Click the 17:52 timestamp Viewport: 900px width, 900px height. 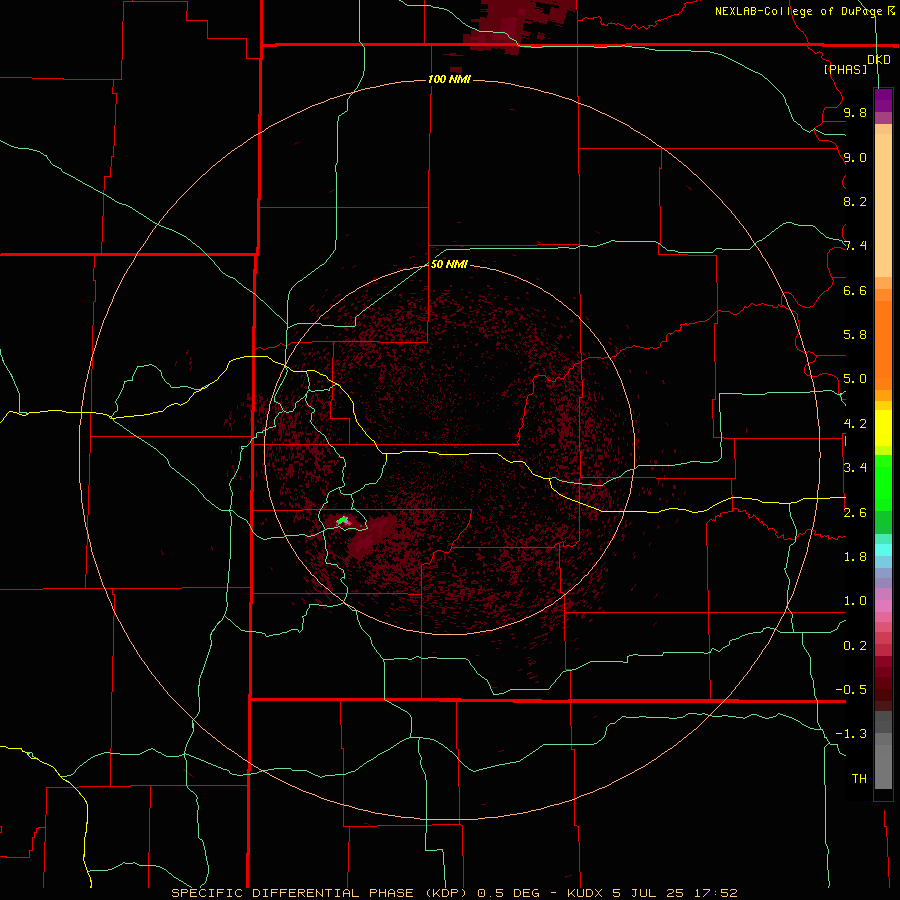pos(715,893)
